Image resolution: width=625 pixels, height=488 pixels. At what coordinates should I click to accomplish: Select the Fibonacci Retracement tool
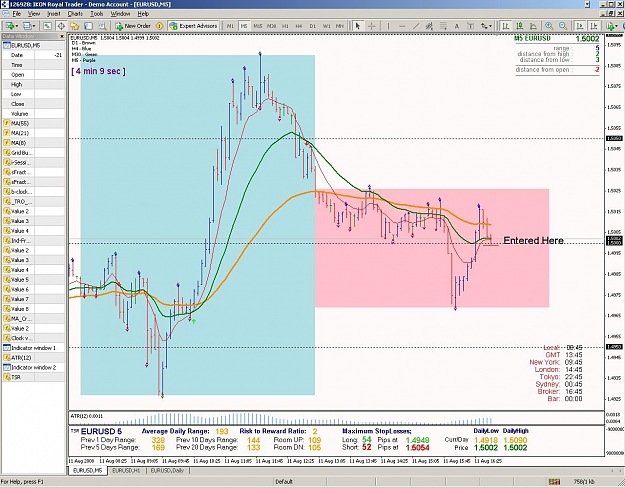click(x=443, y=26)
